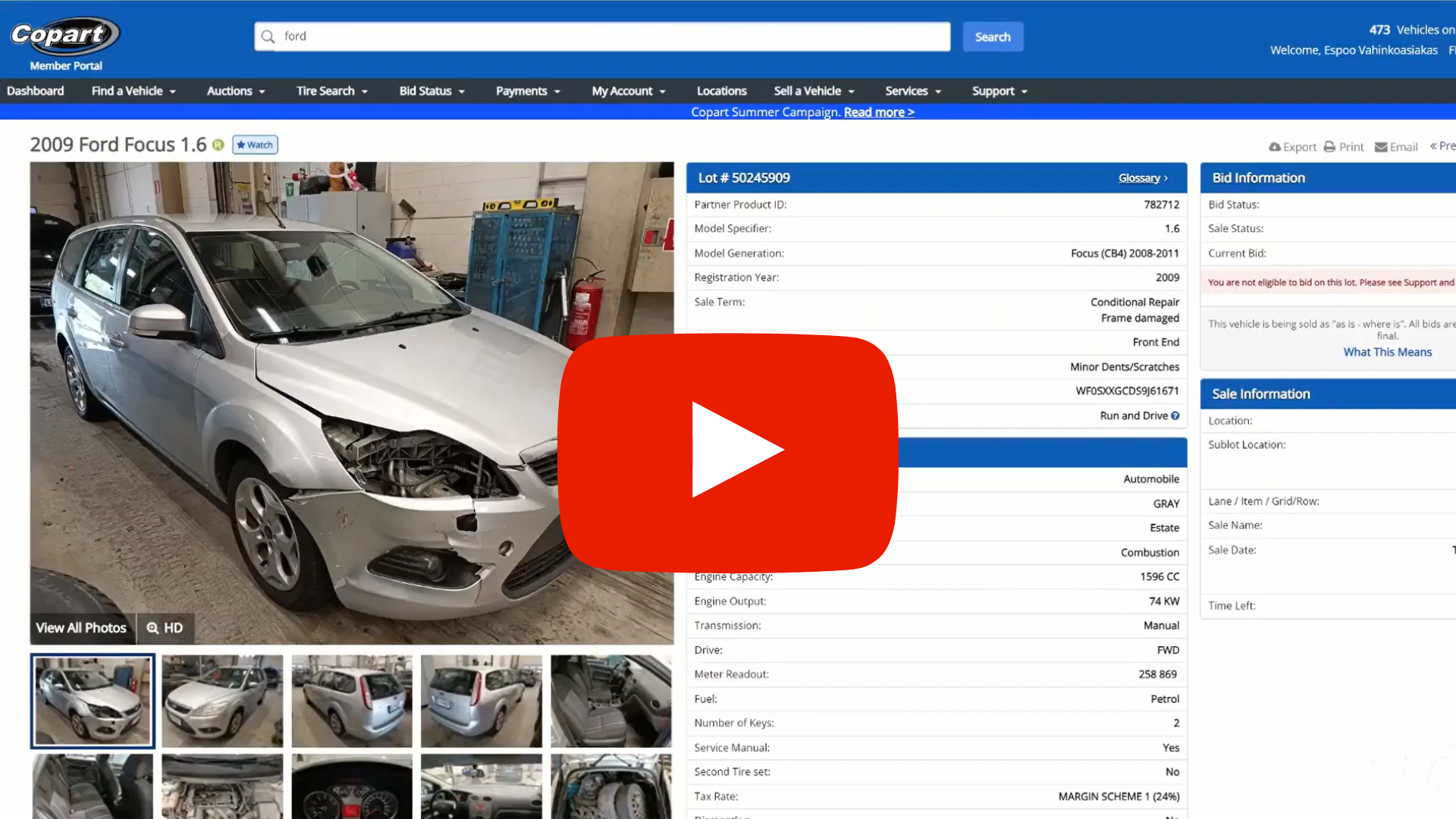Click Focus (CB4) 2008-2011 value

coord(1125,253)
